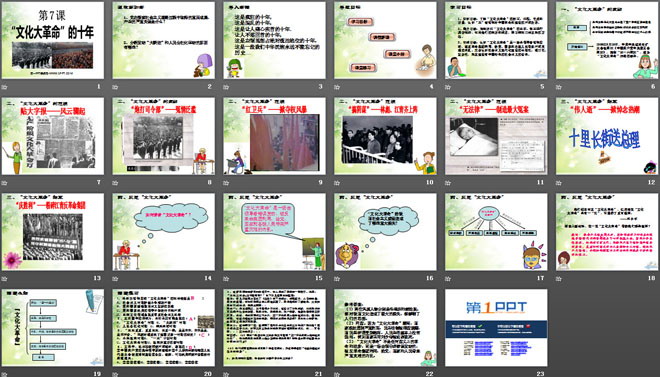Click animation star icon under slide 16
This screenshot has width=660, height=377.
337,279
